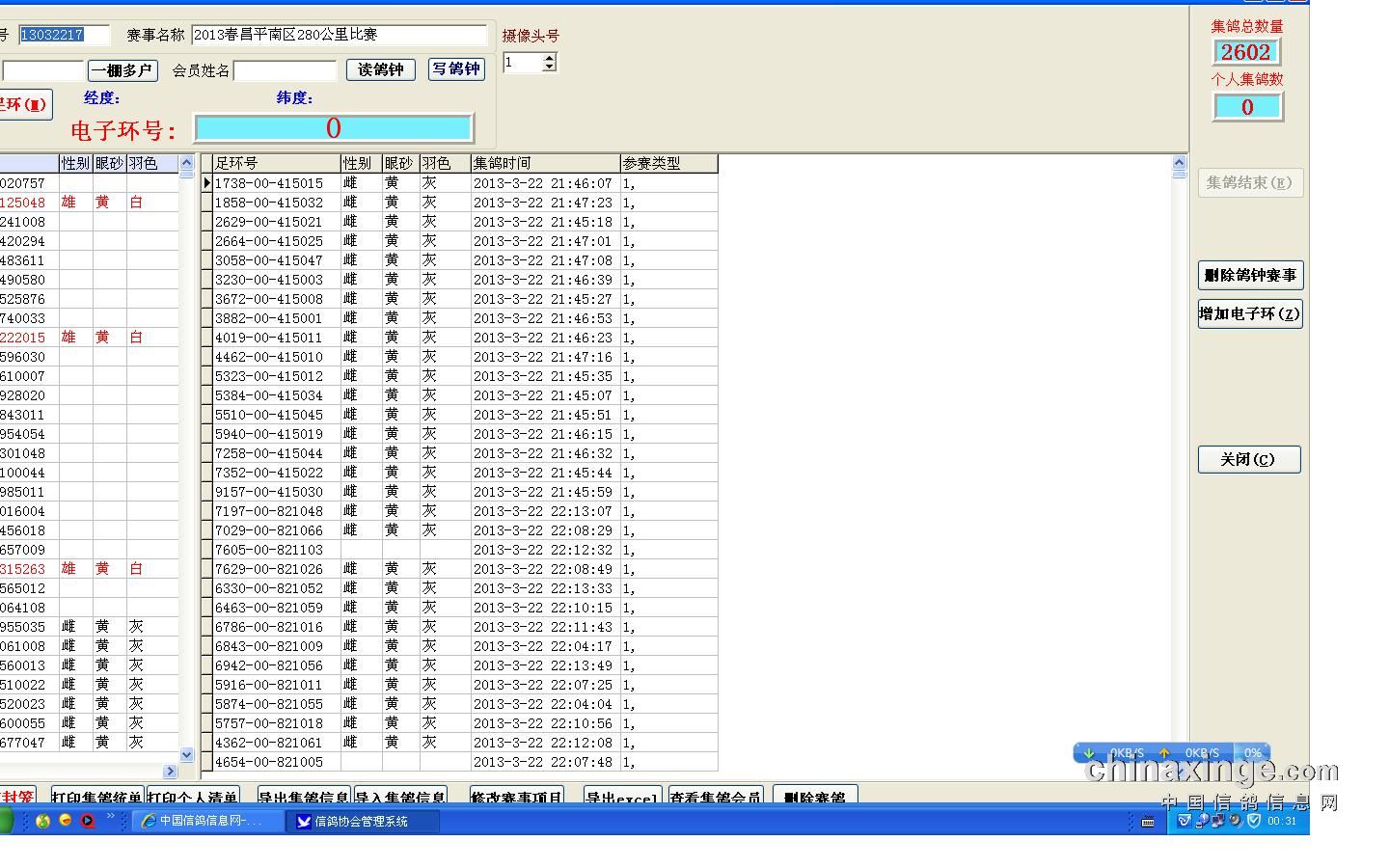Sort by 集鸽时间 column header
This screenshot has width=1389, height=868.
[x=545, y=163]
